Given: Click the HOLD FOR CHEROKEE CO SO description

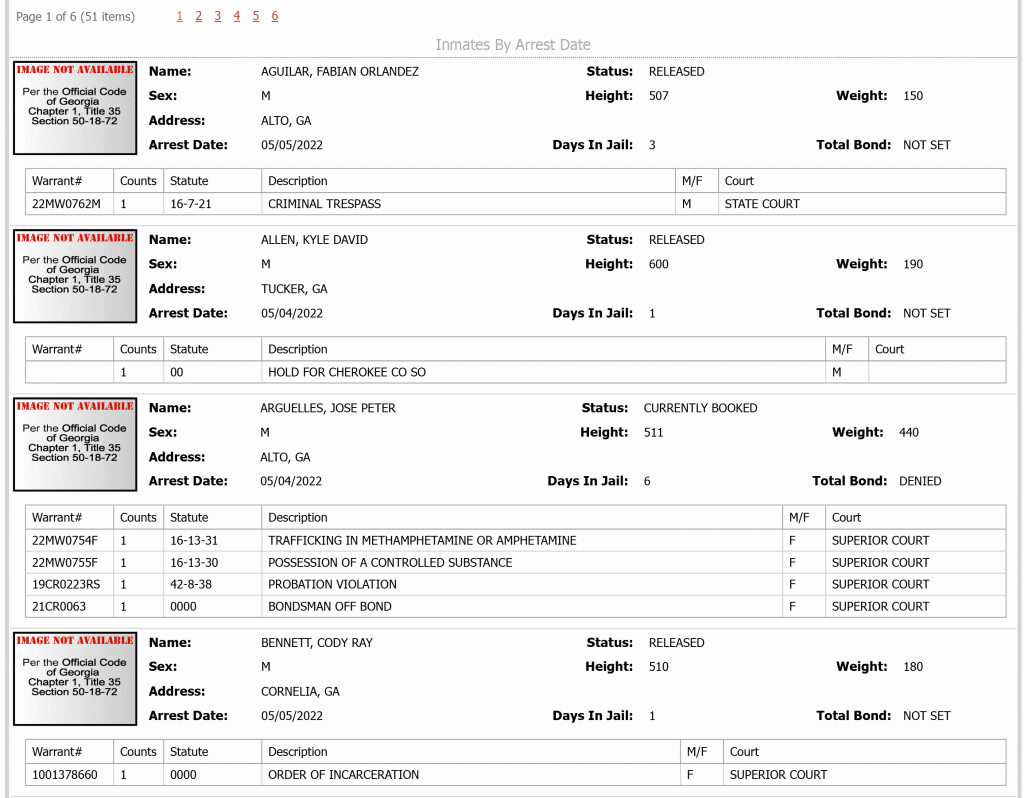Looking at the screenshot, I should point(347,372).
